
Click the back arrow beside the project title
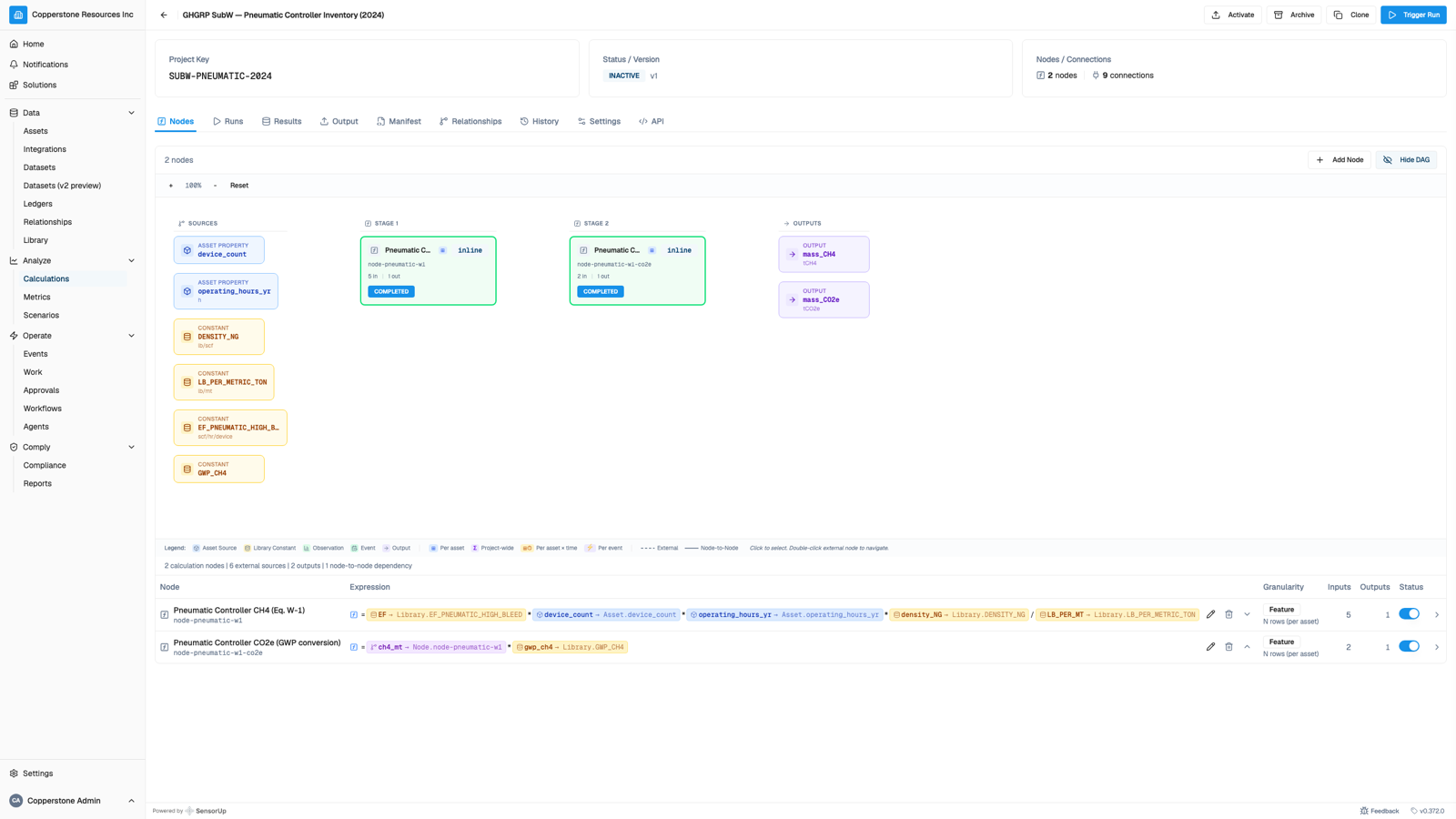tap(164, 15)
